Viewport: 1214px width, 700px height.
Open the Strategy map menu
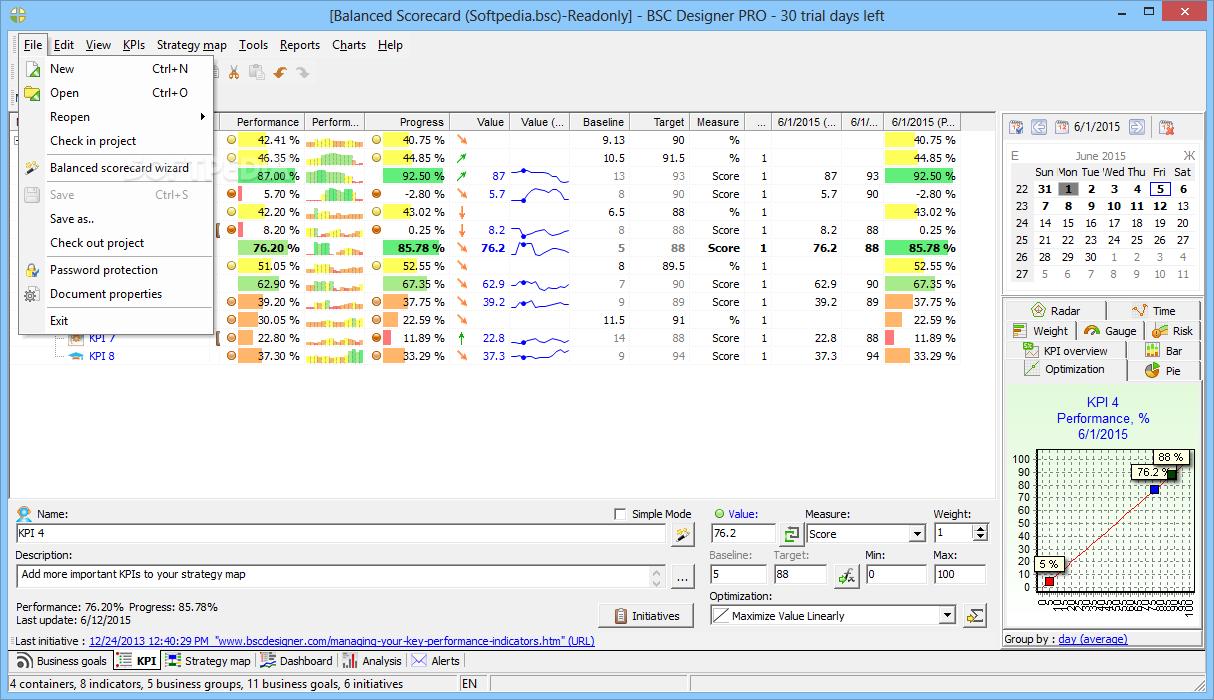[x=192, y=45]
